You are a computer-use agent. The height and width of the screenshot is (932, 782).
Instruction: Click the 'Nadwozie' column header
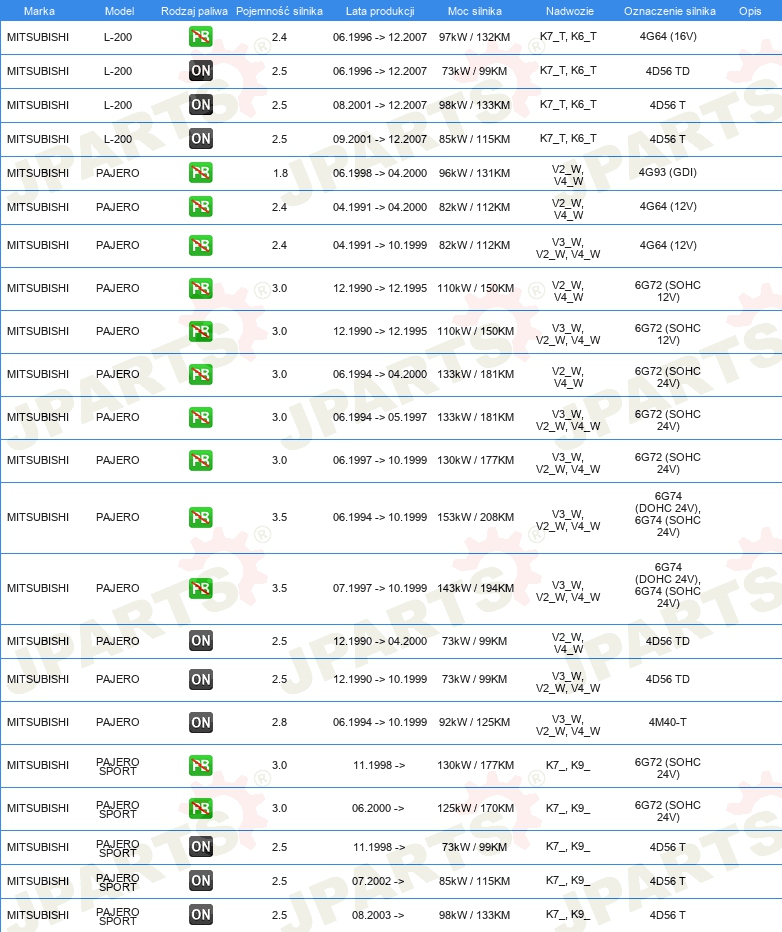569,11
